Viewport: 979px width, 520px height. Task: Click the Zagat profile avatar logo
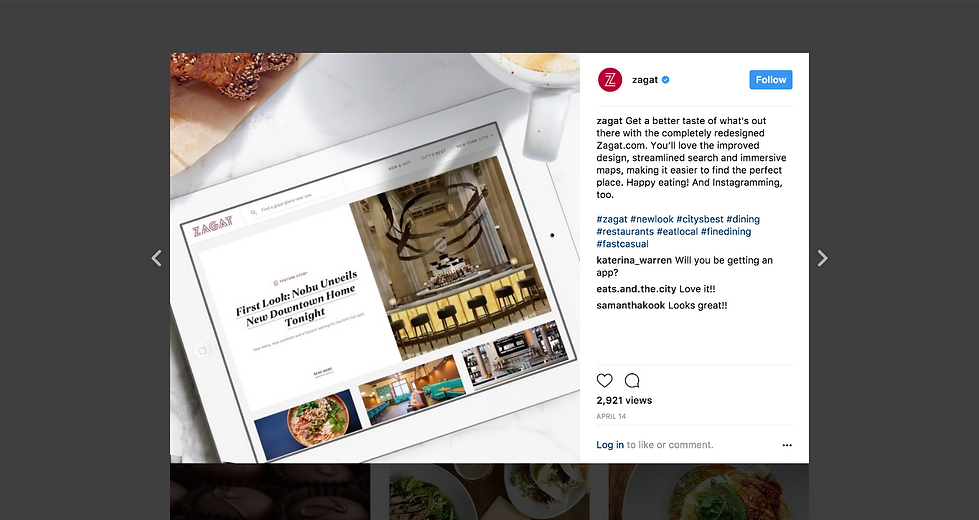(x=610, y=80)
